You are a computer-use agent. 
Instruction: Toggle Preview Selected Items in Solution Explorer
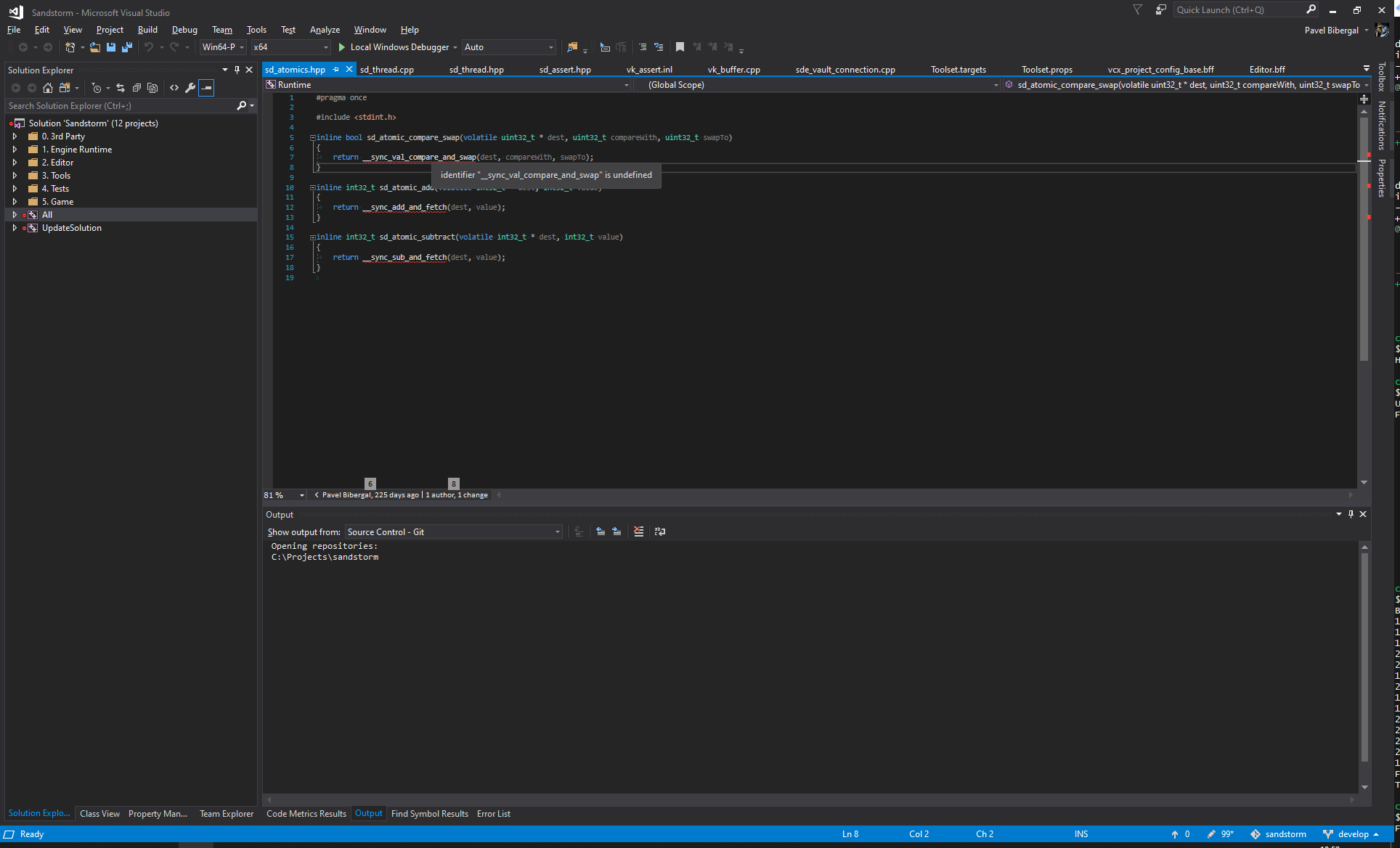point(206,88)
